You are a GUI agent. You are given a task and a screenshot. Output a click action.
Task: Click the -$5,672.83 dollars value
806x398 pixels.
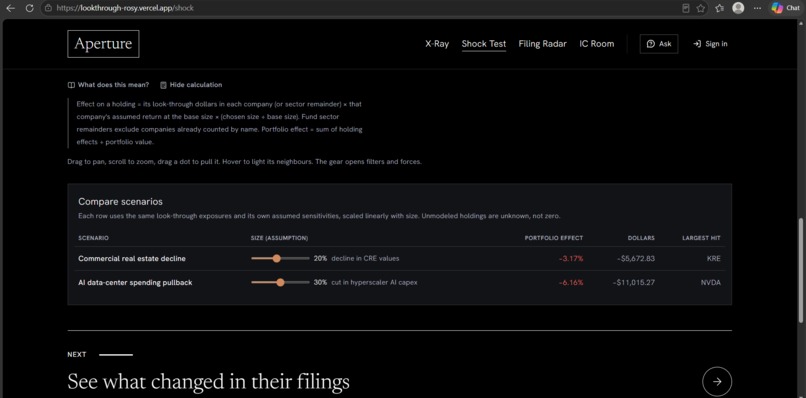pyautogui.click(x=636, y=259)
